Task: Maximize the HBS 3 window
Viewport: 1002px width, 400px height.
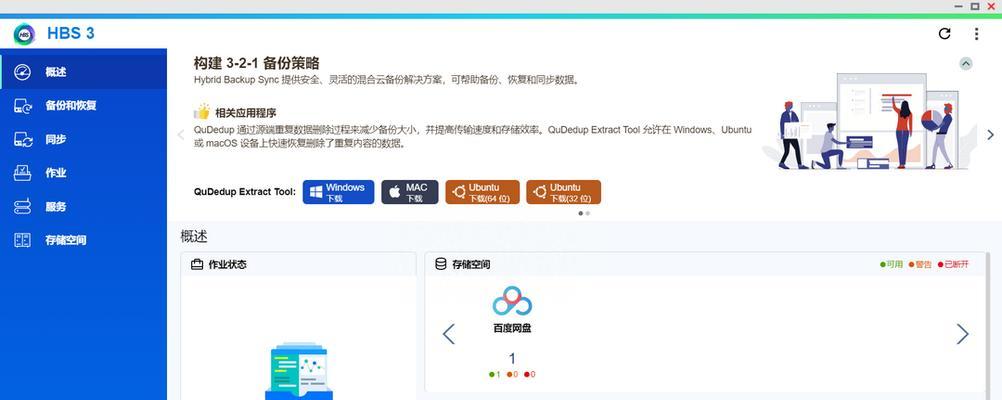Action: (x=975, y=6)
